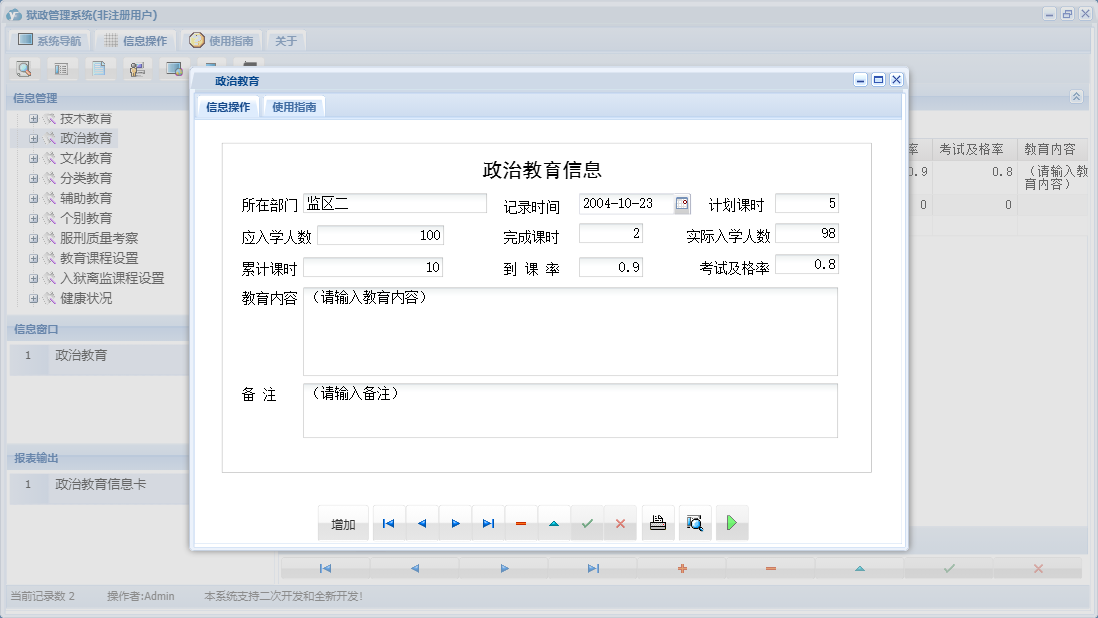
Task: Click the green execute arrow icon
Action: click(x=731, y=522)
